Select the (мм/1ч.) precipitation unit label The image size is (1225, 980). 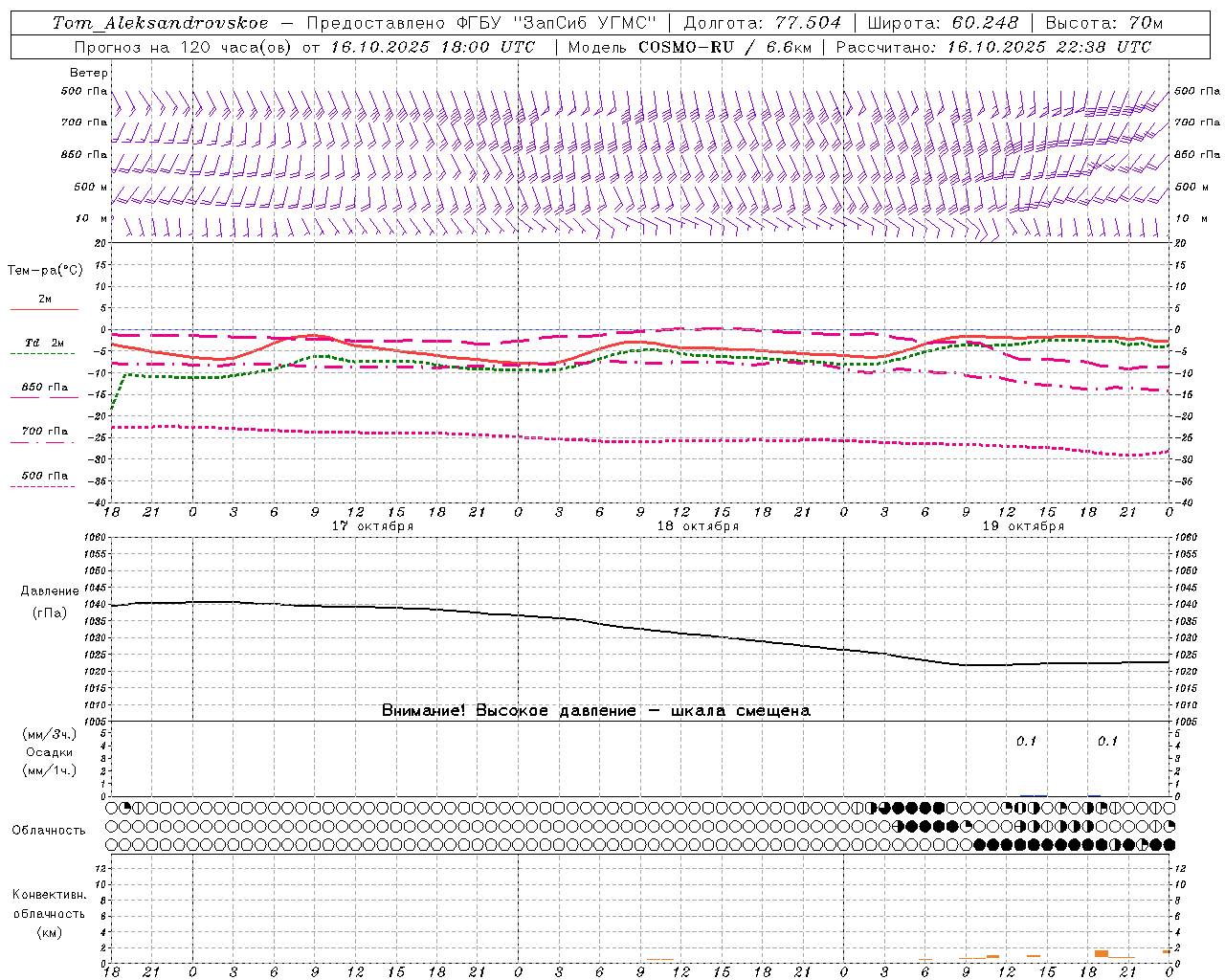50,770
